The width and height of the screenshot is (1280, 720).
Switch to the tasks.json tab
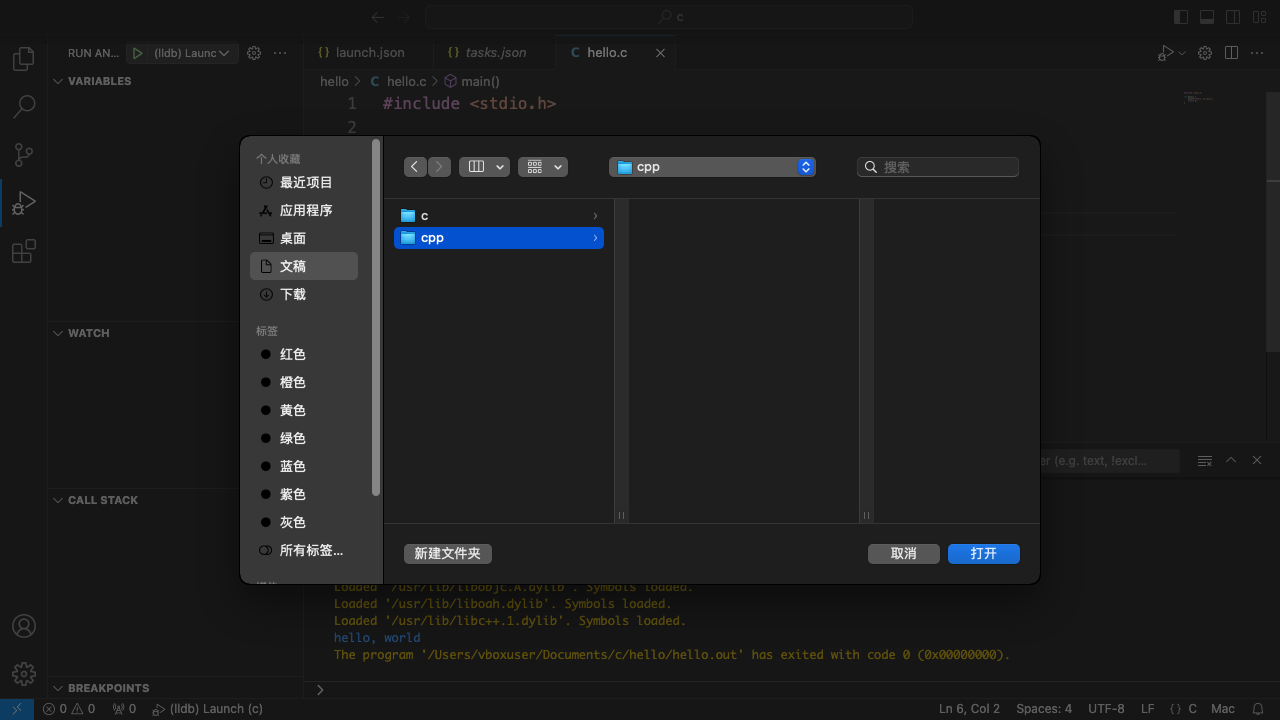(494, 53)
